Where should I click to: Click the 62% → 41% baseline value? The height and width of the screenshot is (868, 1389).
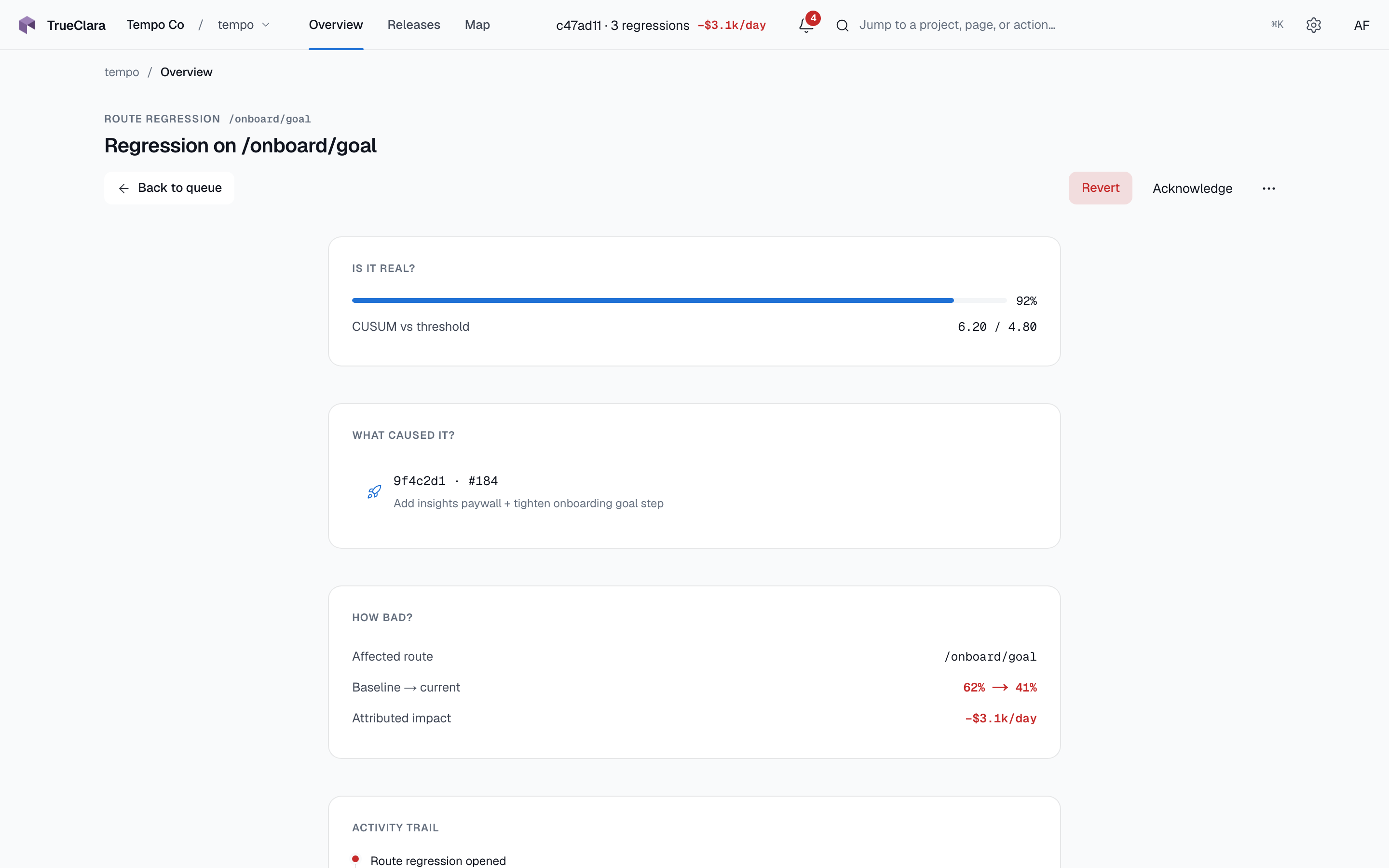point(1000,687)
